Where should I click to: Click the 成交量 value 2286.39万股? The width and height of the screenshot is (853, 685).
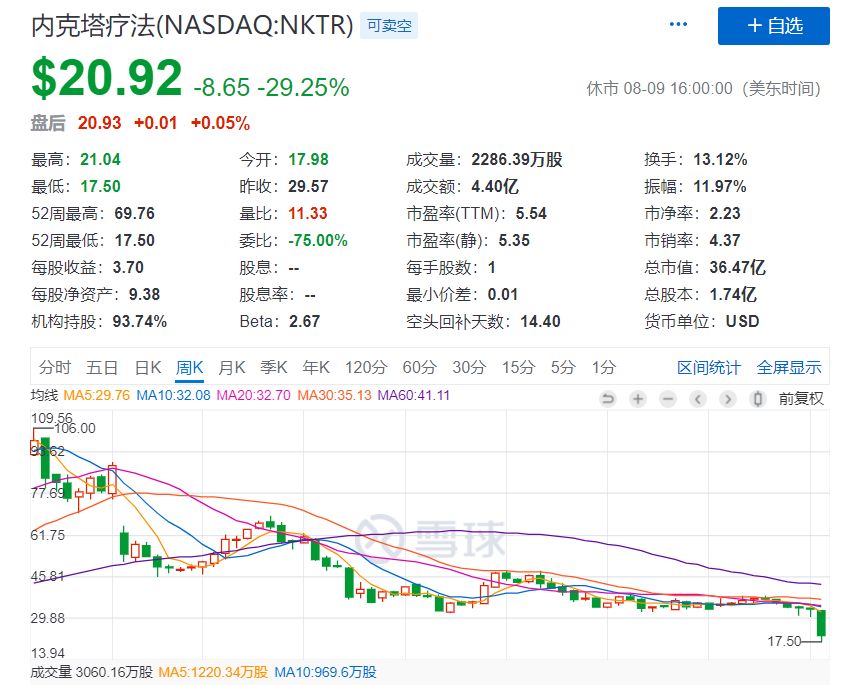coord(517,159)
